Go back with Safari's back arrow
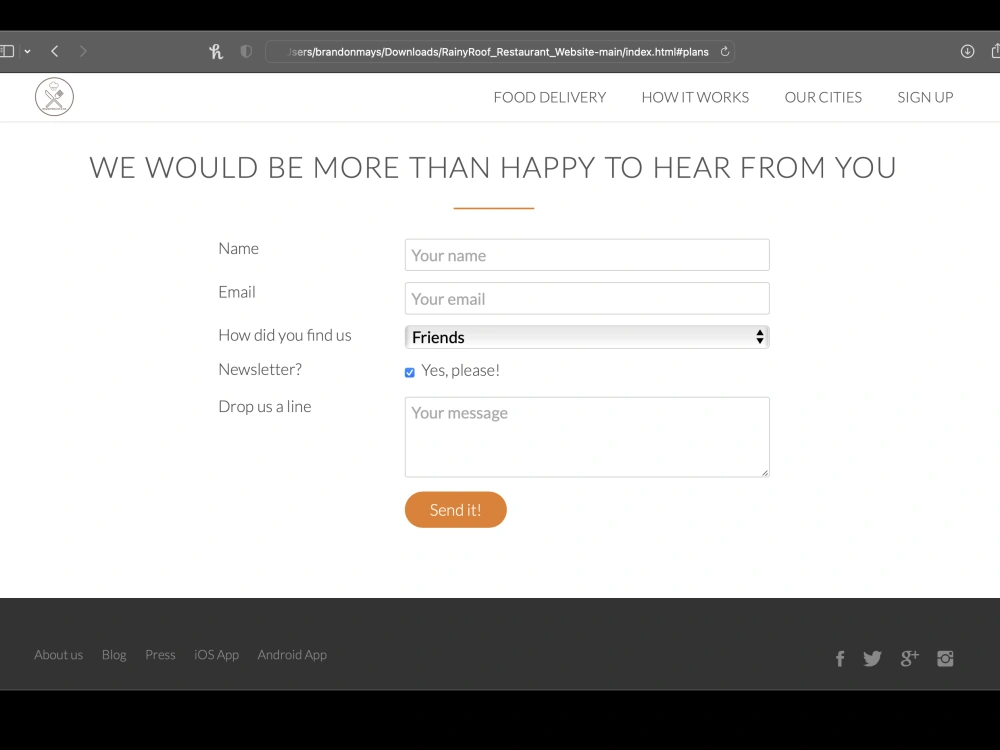1000x750 pixels. [55, 51]
